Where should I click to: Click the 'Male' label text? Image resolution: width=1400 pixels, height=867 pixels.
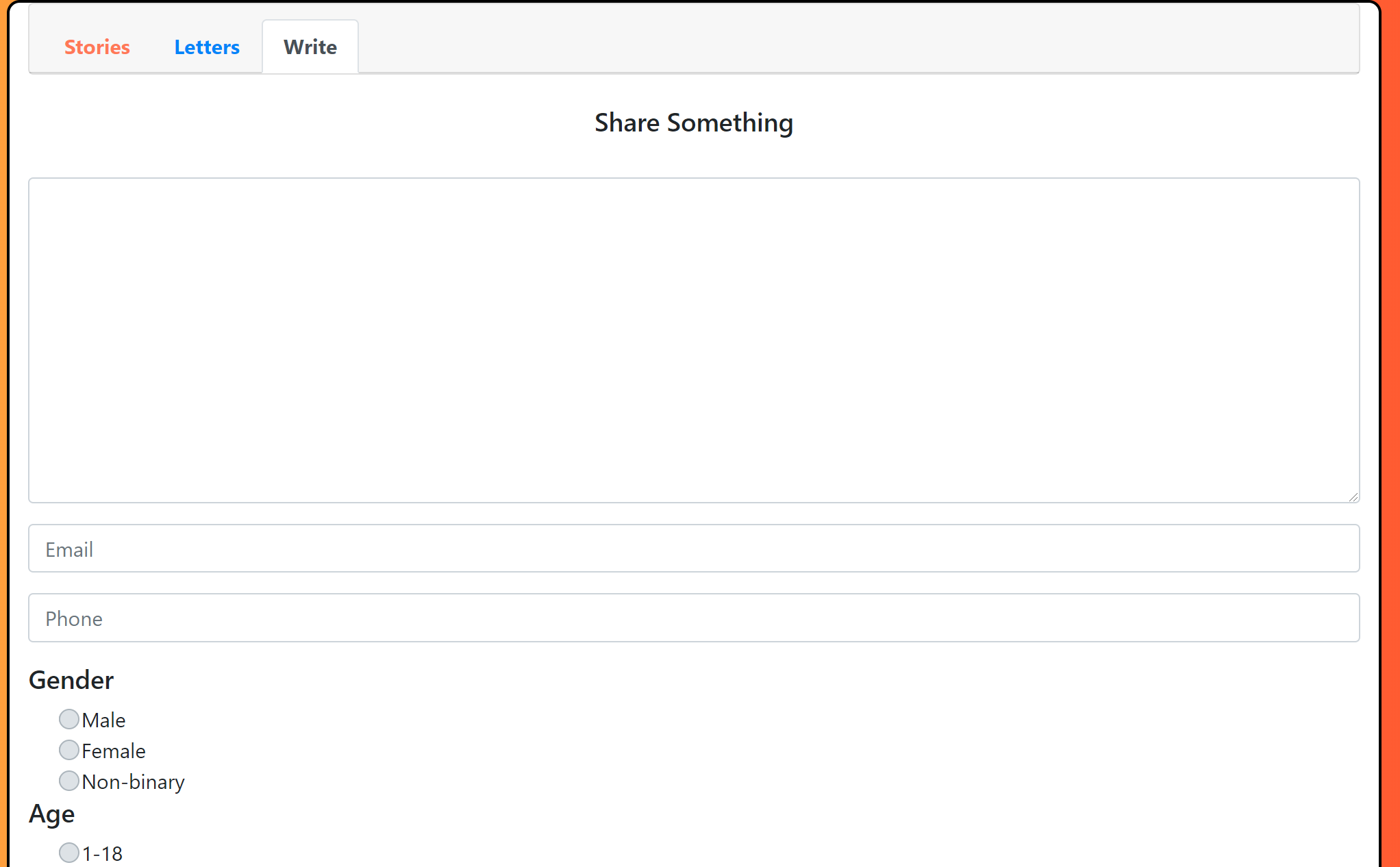[103, 720]
